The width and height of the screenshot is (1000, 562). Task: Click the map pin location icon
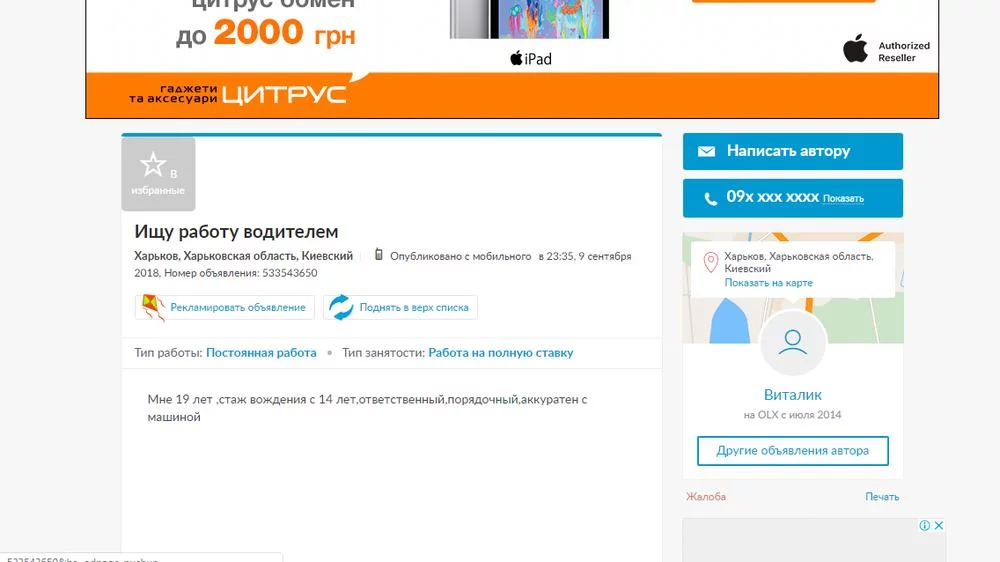coord(710,262)
